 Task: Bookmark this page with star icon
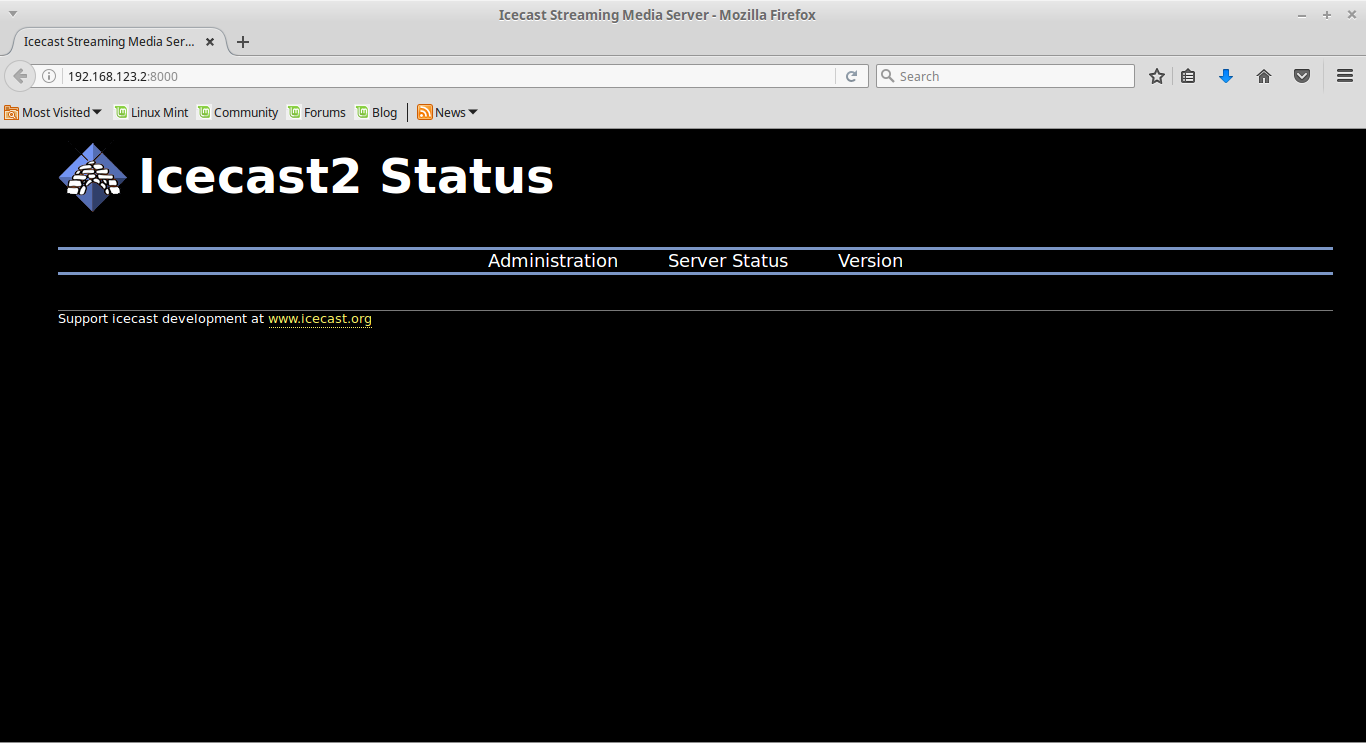tap(1157, 76)
